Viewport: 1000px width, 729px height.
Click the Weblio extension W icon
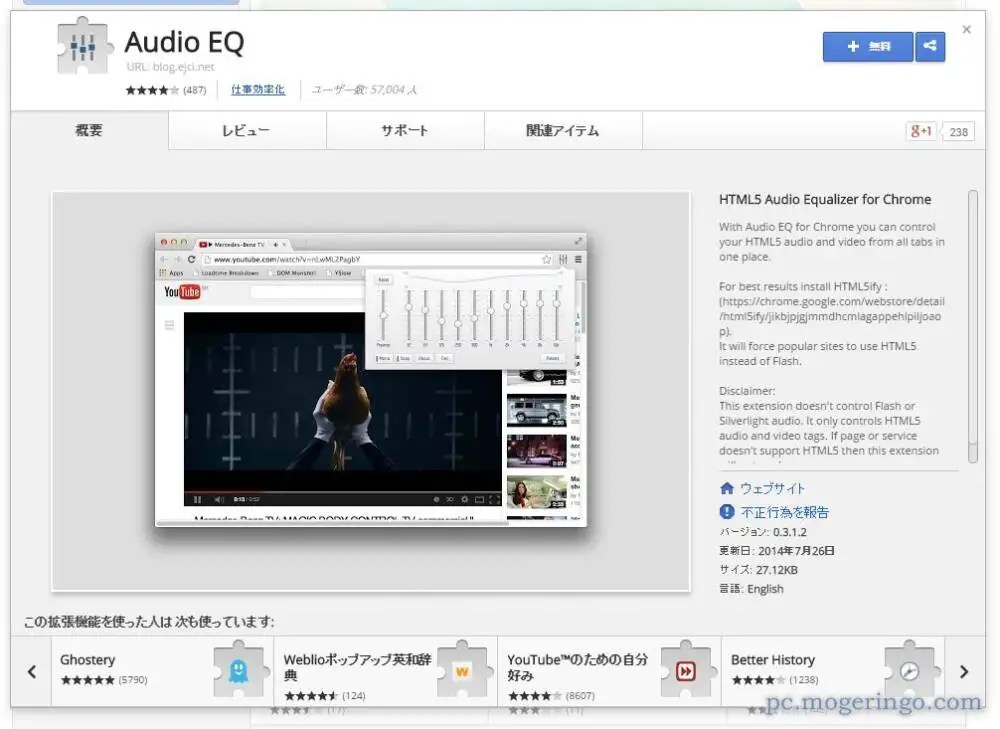[462, 671]
